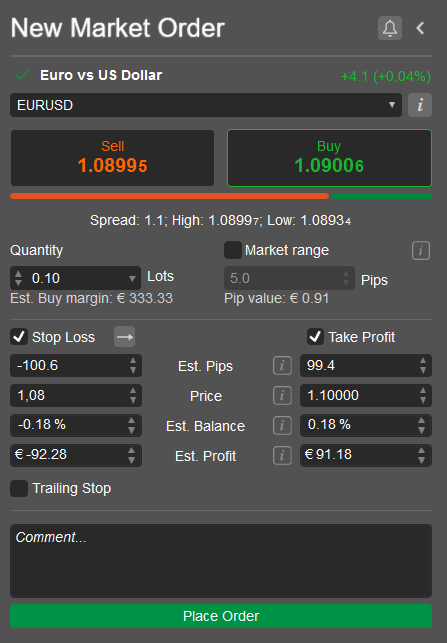
Task: Uncheck the Take Profit checkbox
Action: (315, 337)
